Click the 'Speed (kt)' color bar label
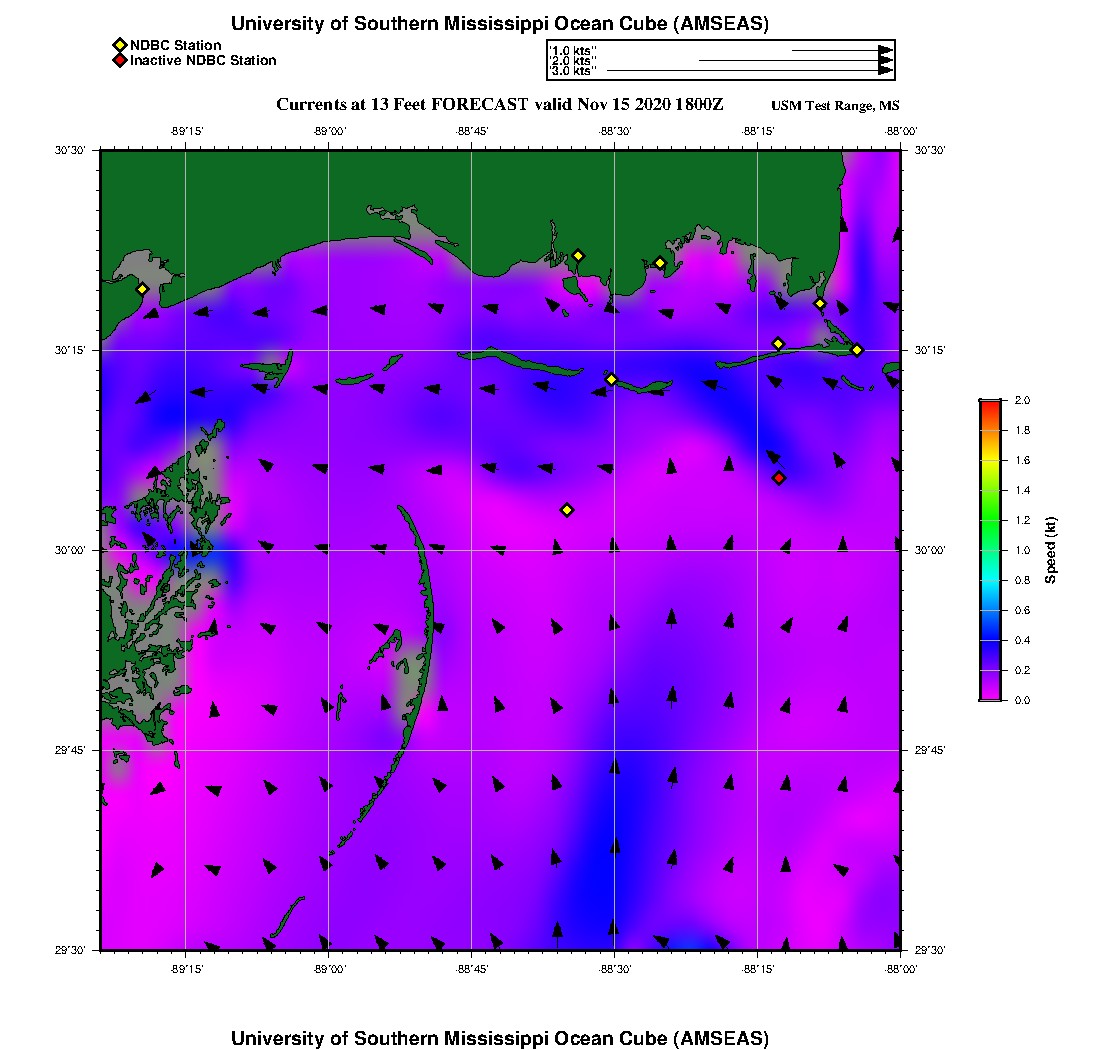Viewport: 1100px width, 1050px height. click(1050, 550)
